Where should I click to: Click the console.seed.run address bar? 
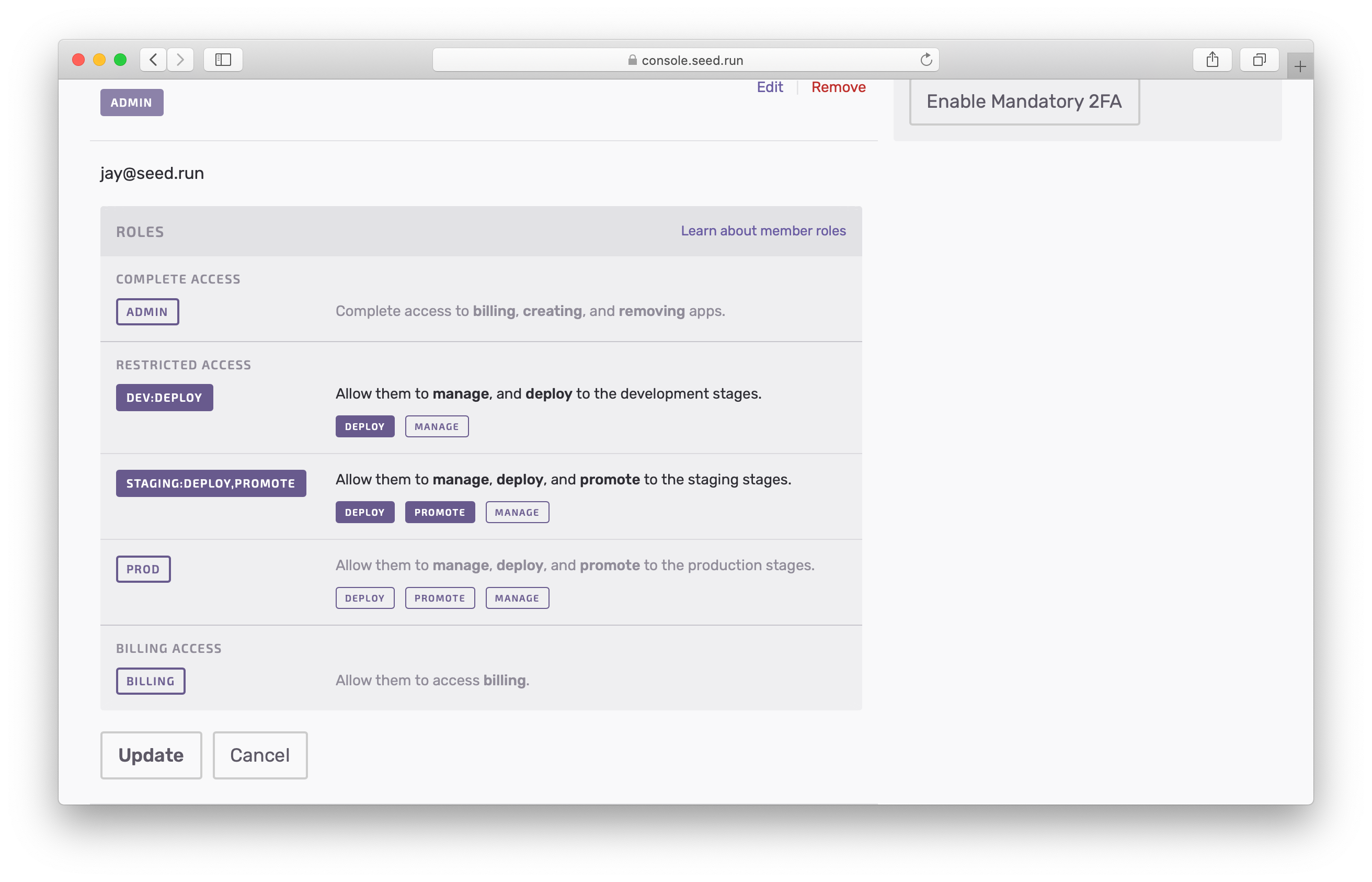tap(685, 60)
